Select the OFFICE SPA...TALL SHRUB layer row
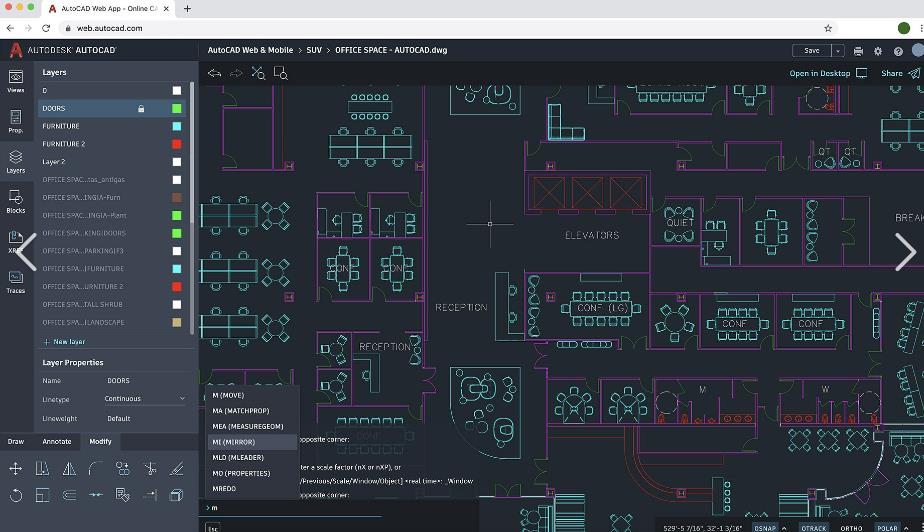924x532 pixels. [112, 305]
